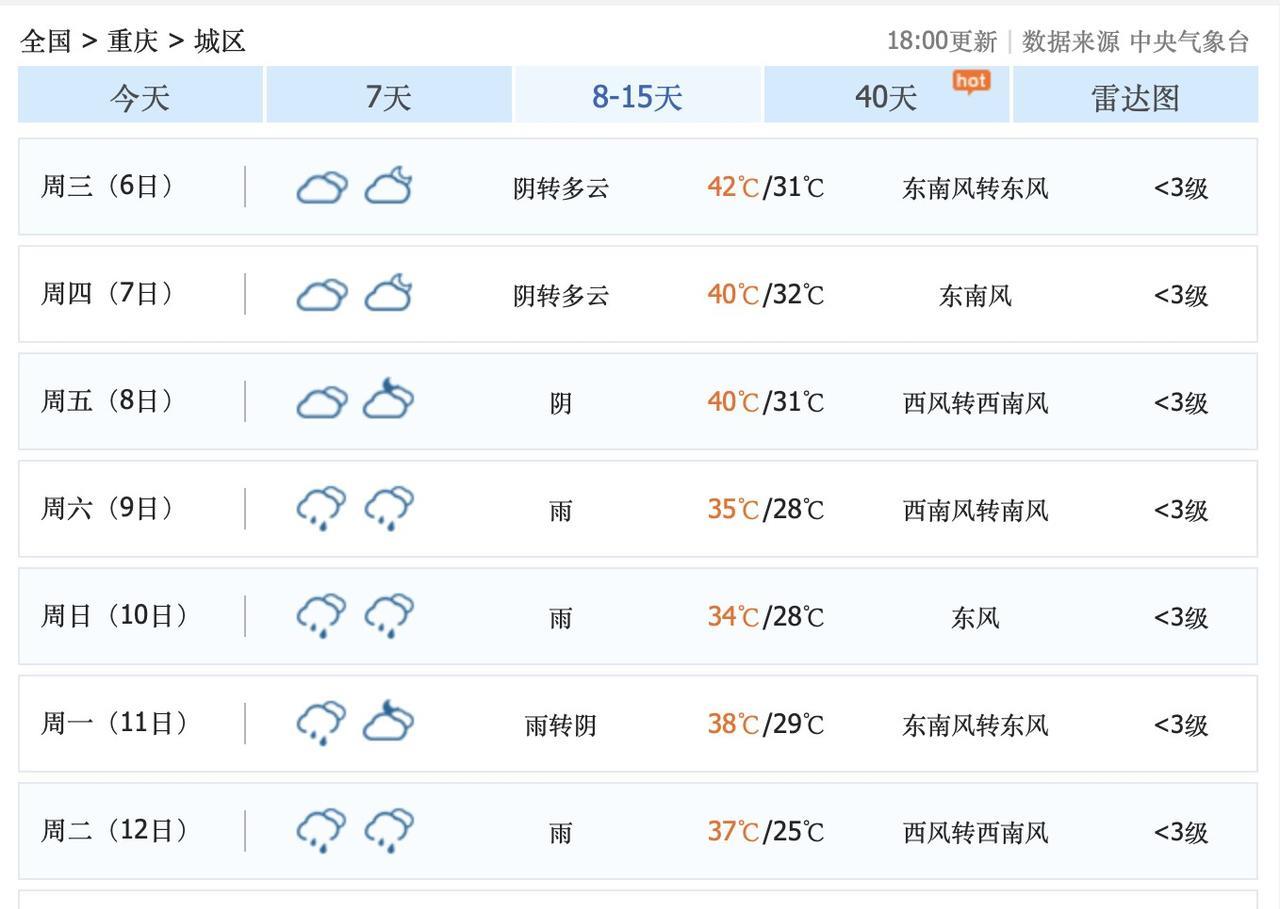This screenshot has width=1280, height=909.
Task: Select the 8-15天 tab
Action: 637,97
